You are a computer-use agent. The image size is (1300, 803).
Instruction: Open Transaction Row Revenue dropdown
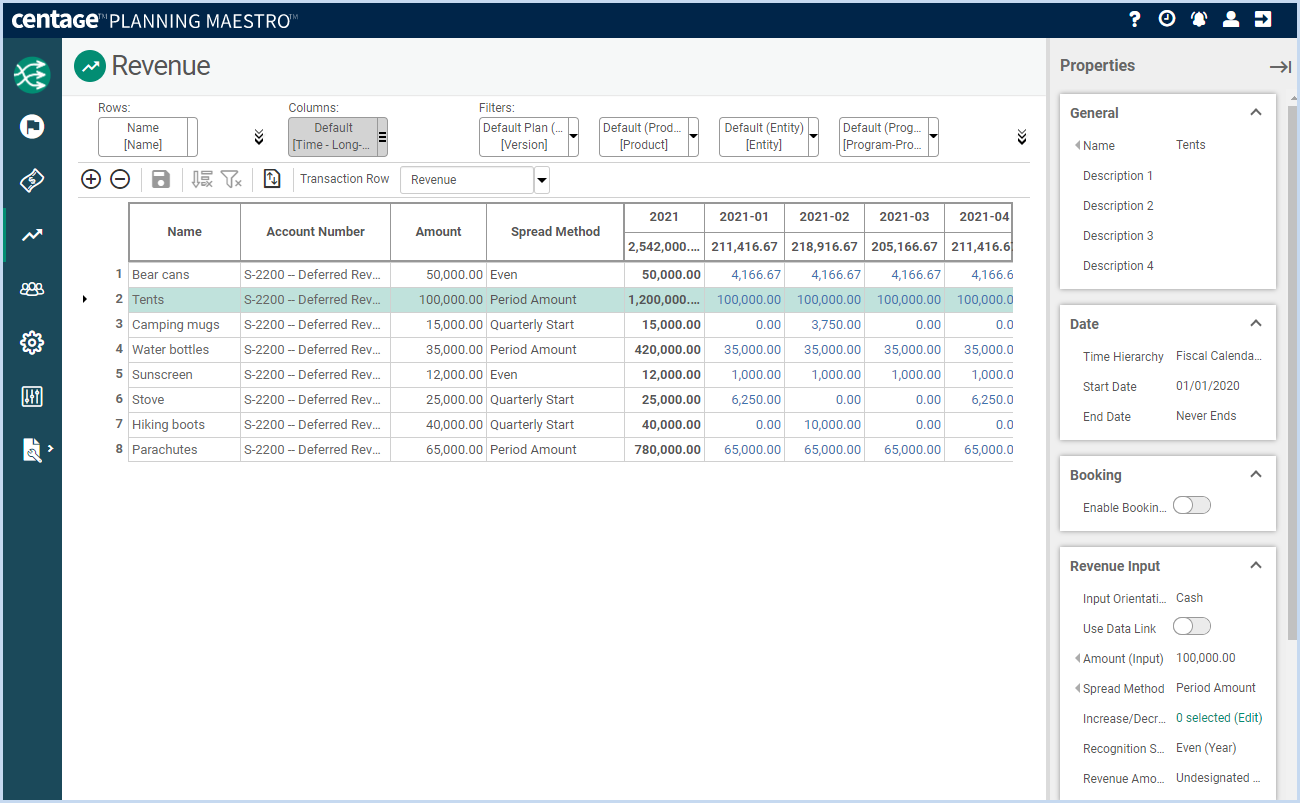(542, 180)
